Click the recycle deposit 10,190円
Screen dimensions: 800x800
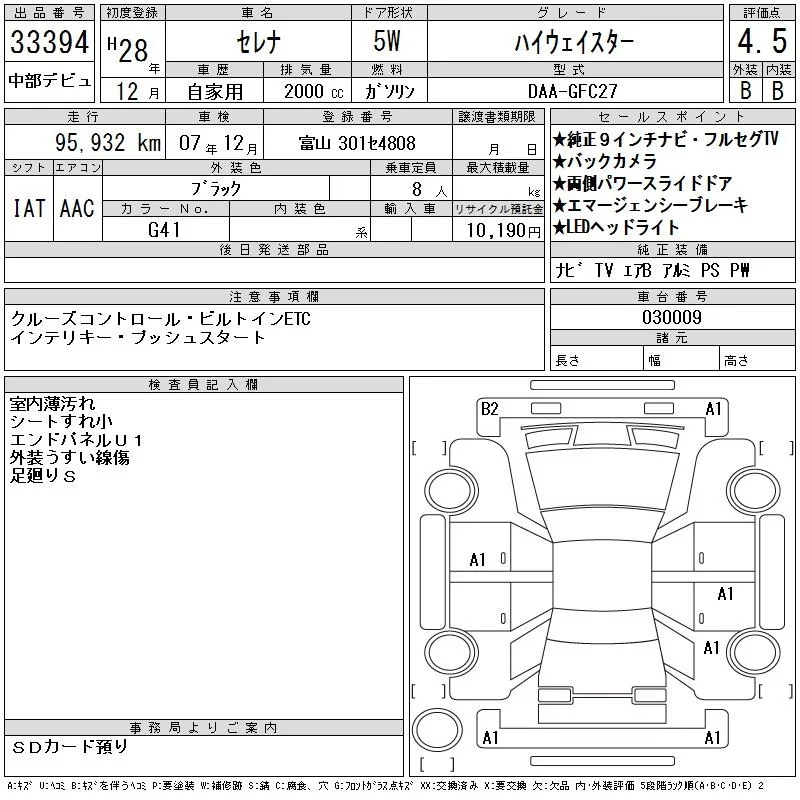(x=503, y=231)
